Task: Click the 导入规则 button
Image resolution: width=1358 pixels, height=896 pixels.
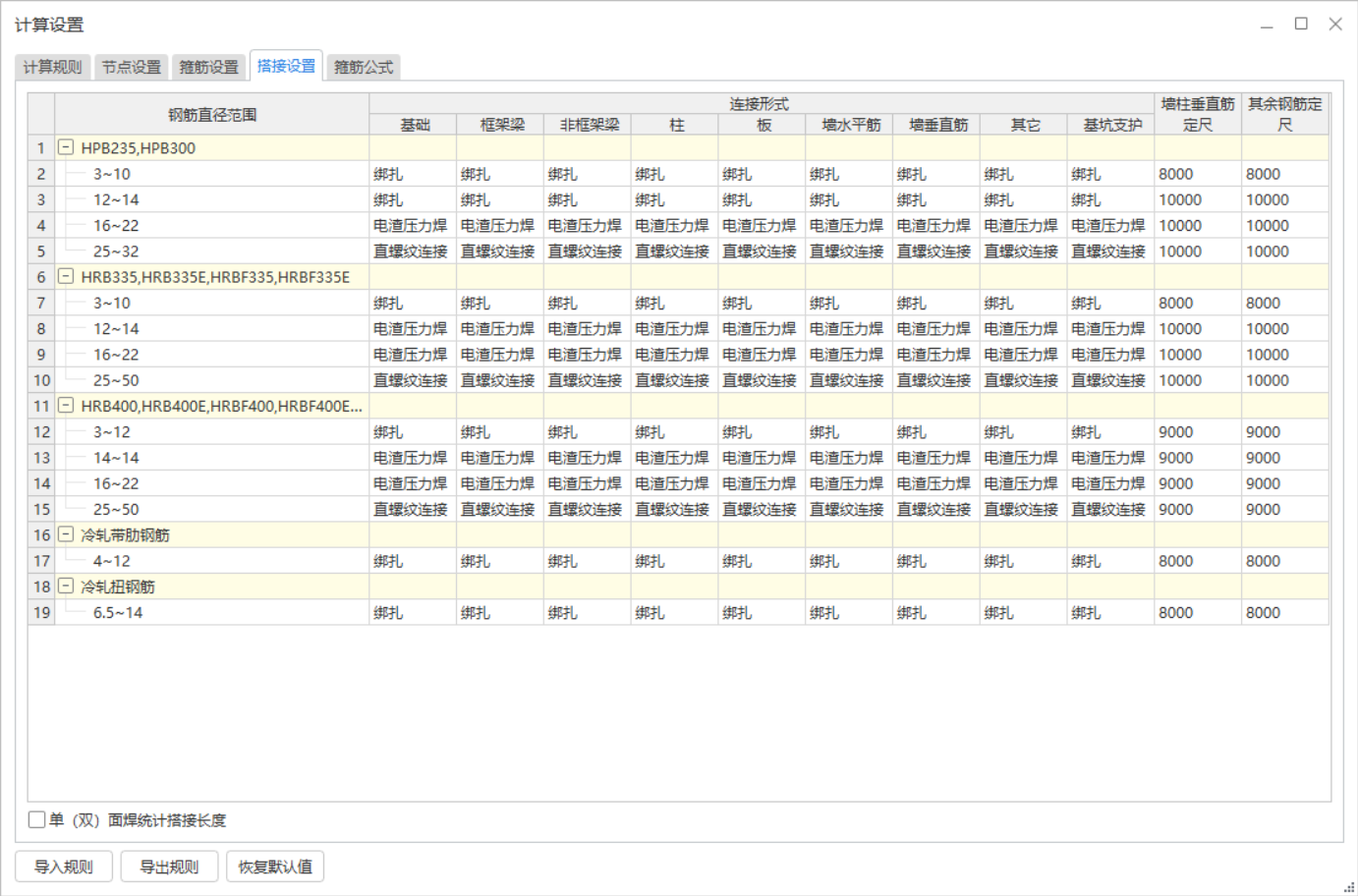Action: pos(64,867)
